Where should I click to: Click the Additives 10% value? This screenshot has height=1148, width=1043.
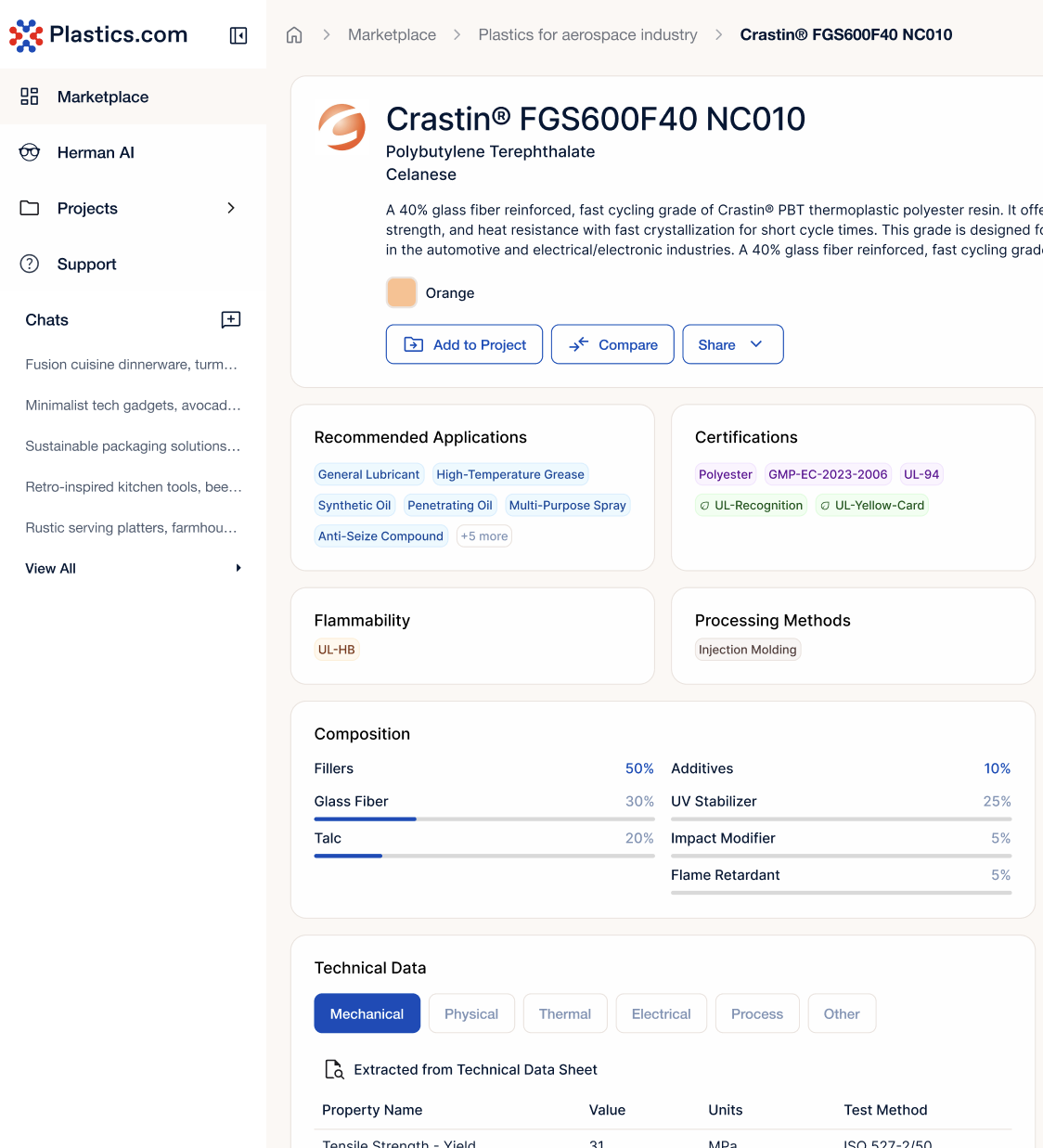[x=998, y=768]
